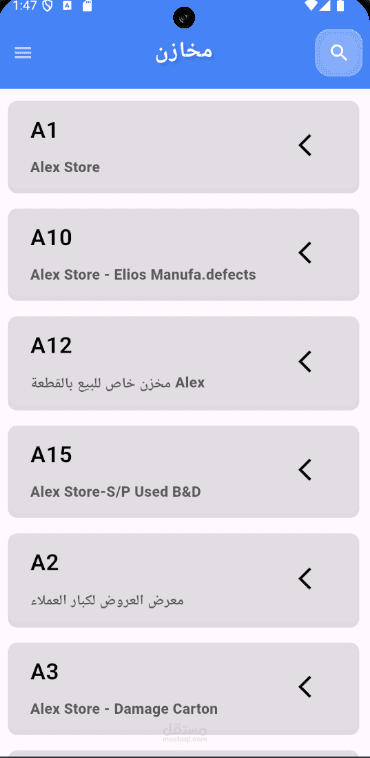
Task: Click chevron arrow on A10 card
Action: pyautogui.click(x=305, y=253)
